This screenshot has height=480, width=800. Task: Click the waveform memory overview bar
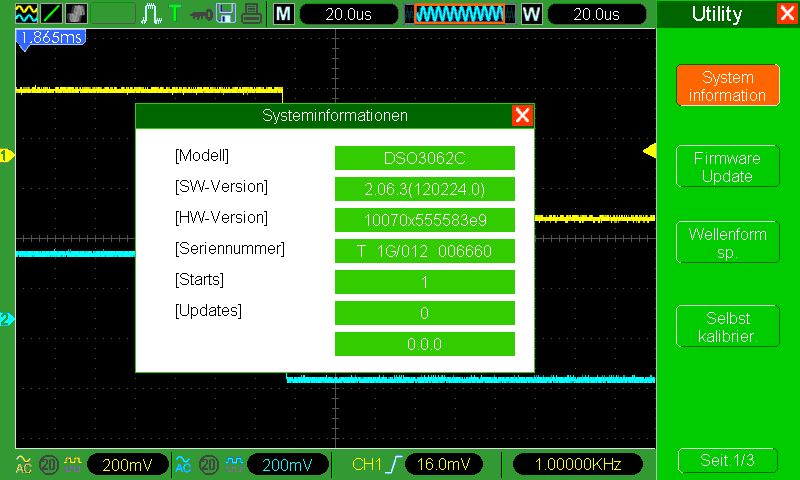click(460, 14)
